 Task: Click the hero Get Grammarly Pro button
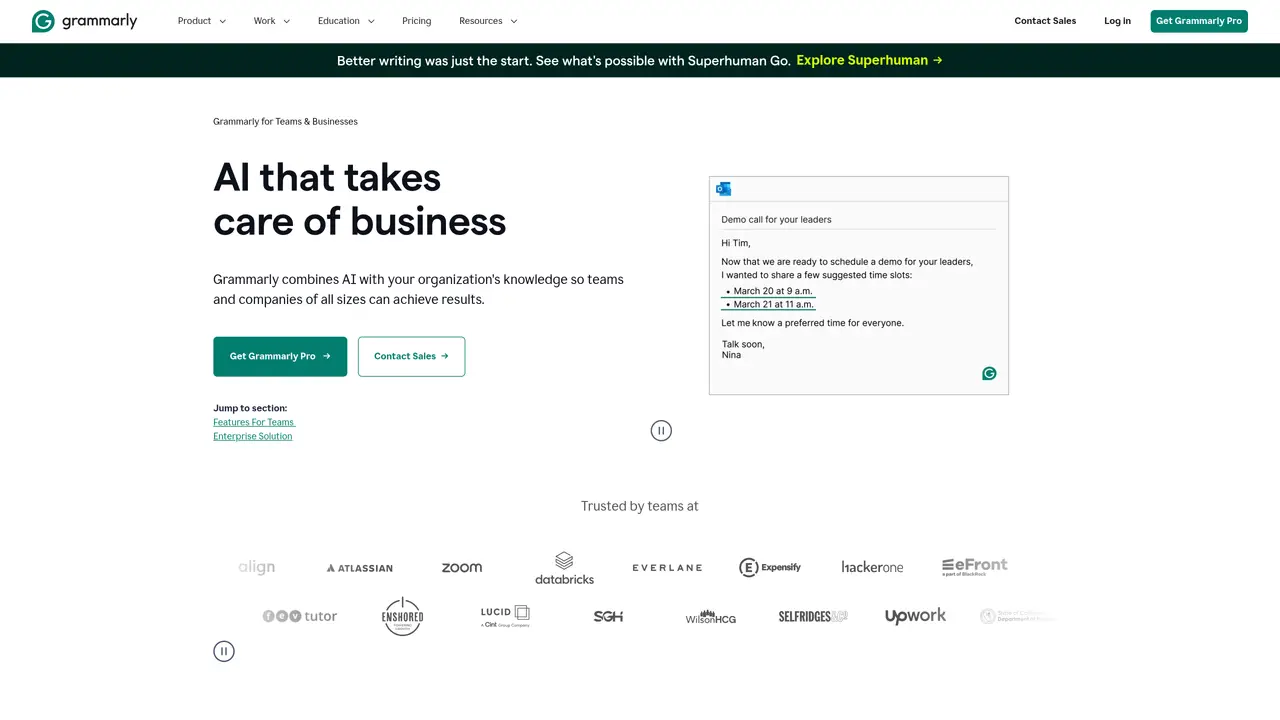coord(280,357)
